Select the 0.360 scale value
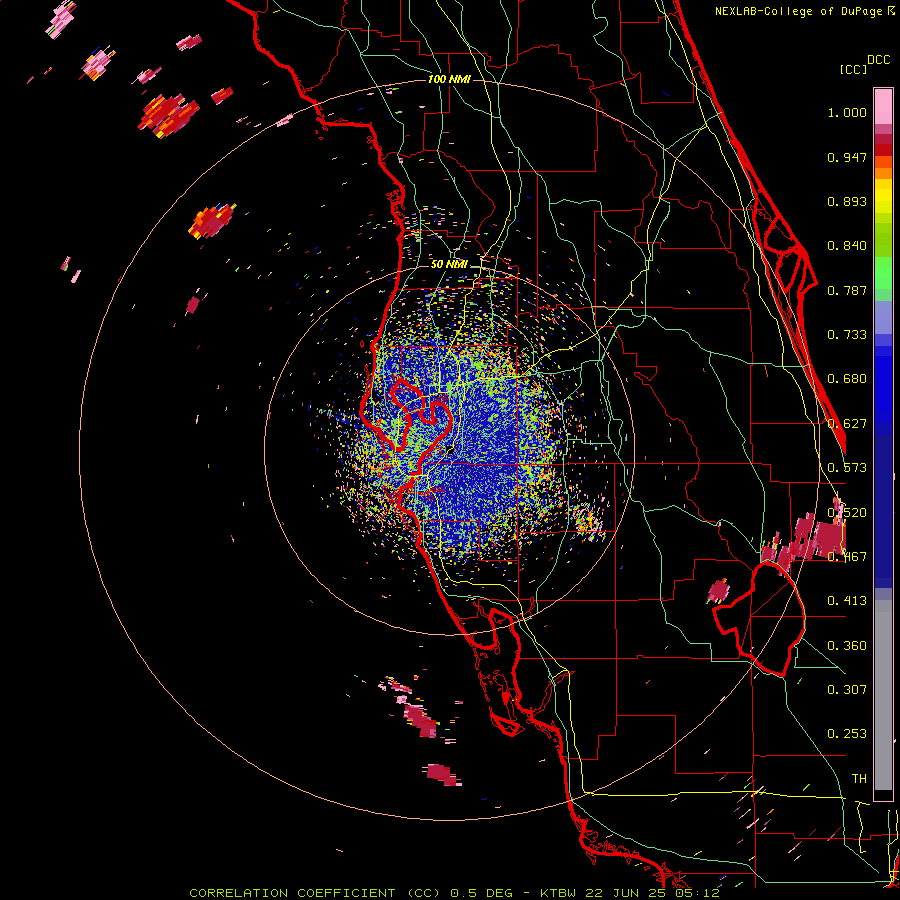Image resolution: width=900 pixels, height=900 pixels. tap(847, 646)
